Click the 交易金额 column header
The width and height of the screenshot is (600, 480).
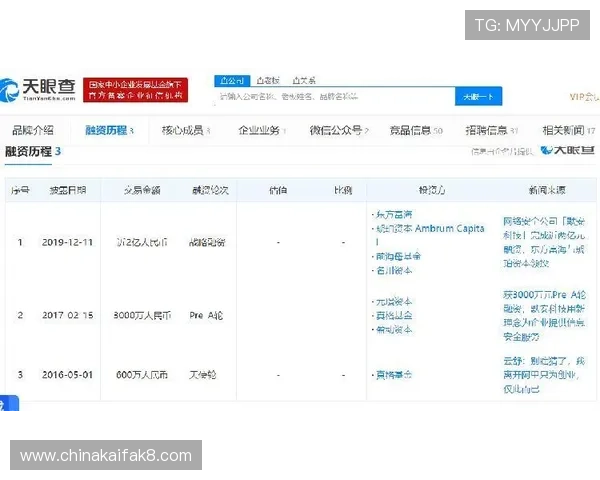pyautogui.click(x=142, y=190)
